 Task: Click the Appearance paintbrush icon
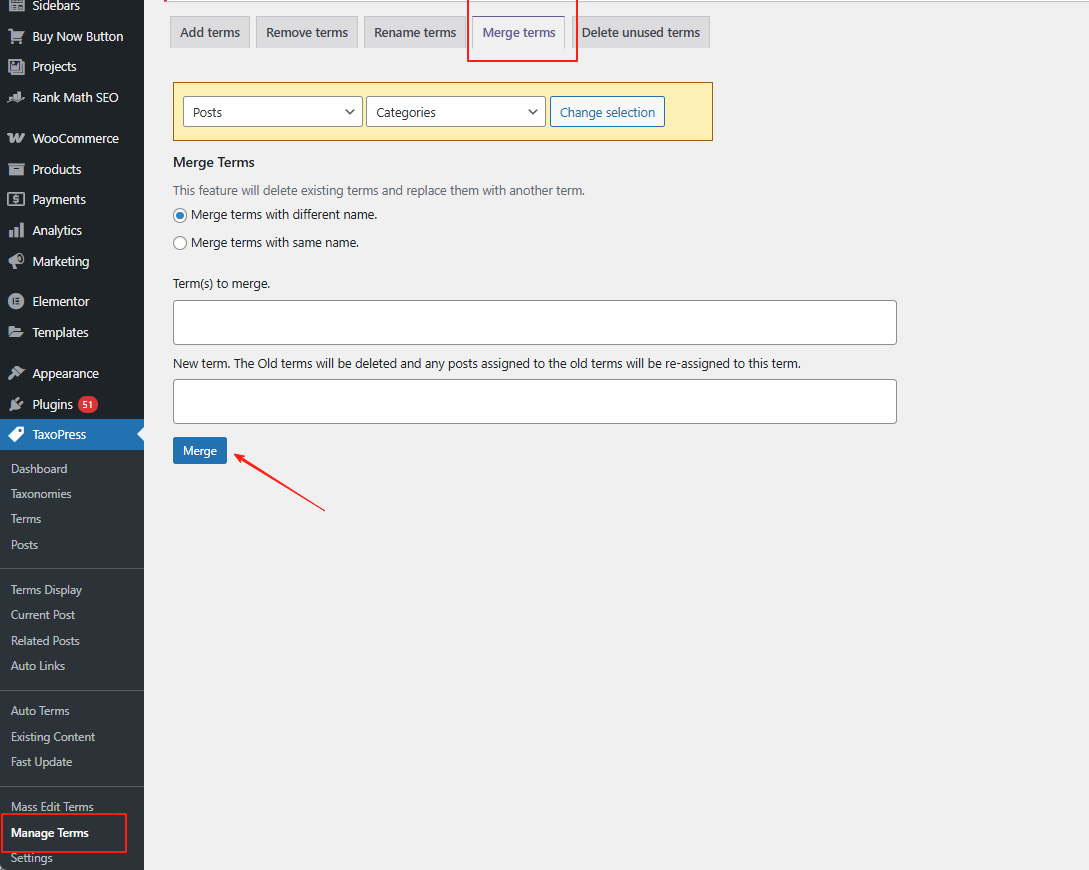[16, 373]
